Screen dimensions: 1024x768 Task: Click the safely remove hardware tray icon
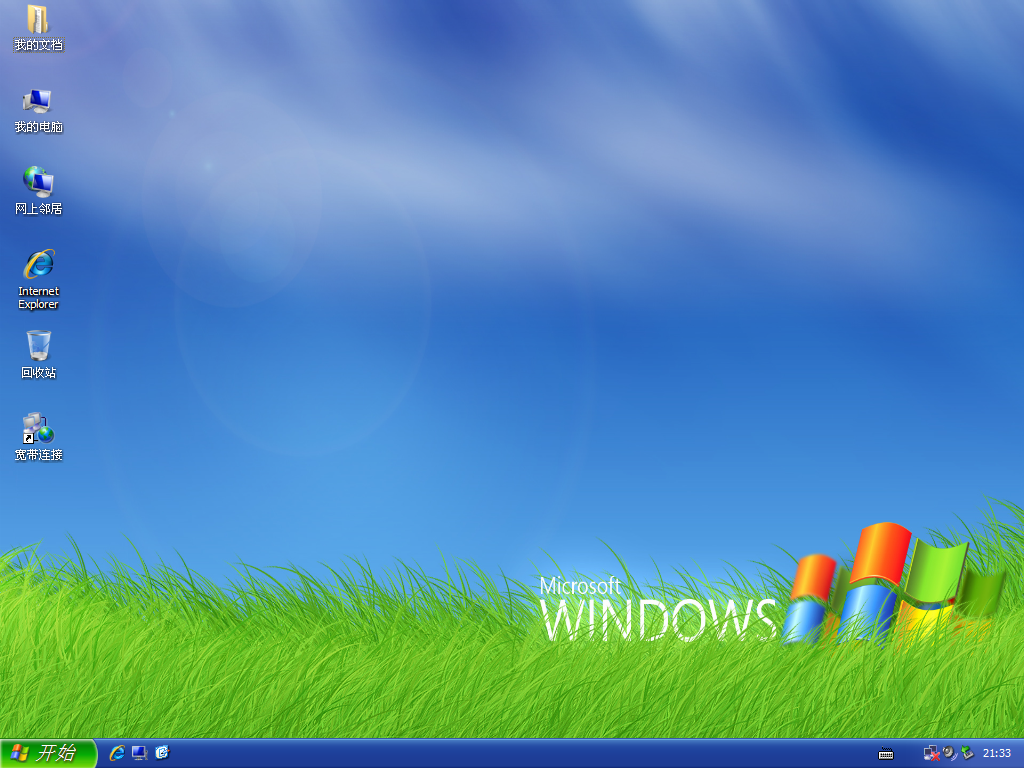[x=967, y=753]
